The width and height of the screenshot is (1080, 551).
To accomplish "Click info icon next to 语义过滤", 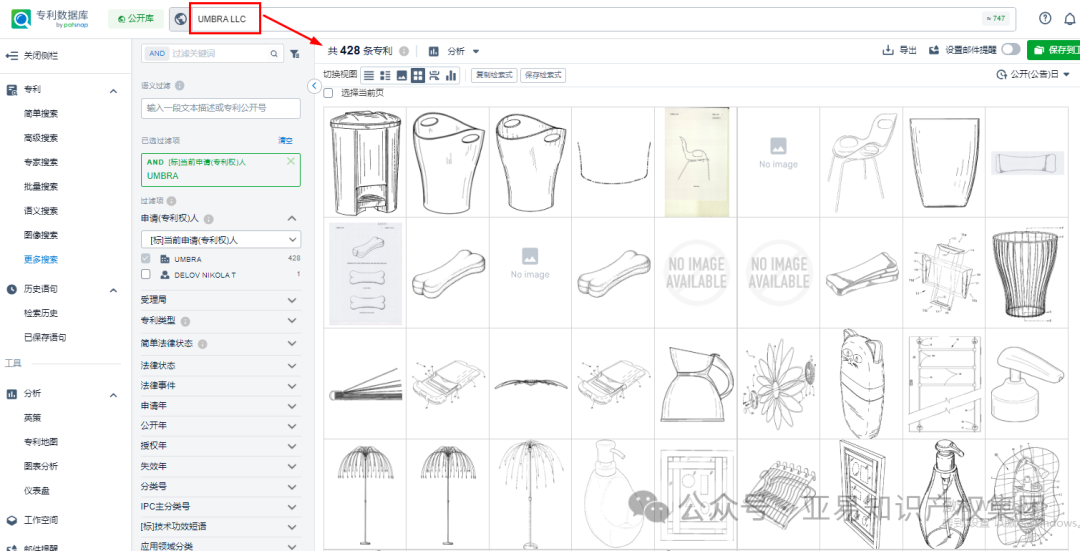I will click(179, 86).
